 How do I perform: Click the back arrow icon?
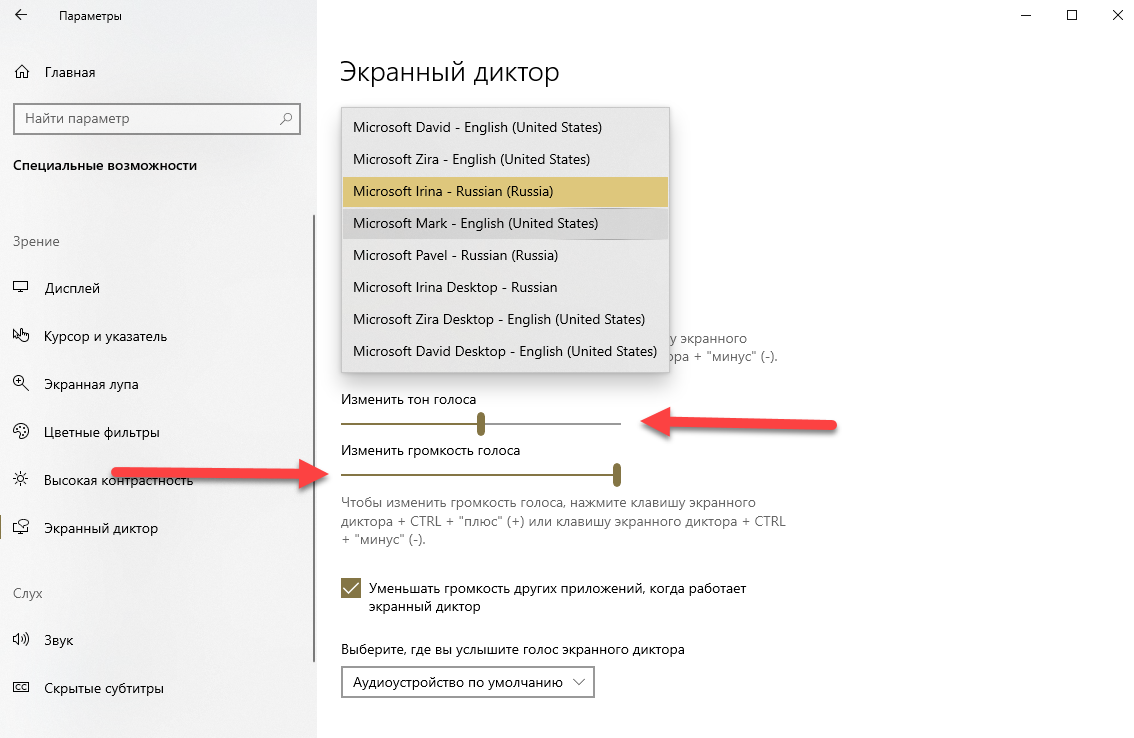point(21,14)
